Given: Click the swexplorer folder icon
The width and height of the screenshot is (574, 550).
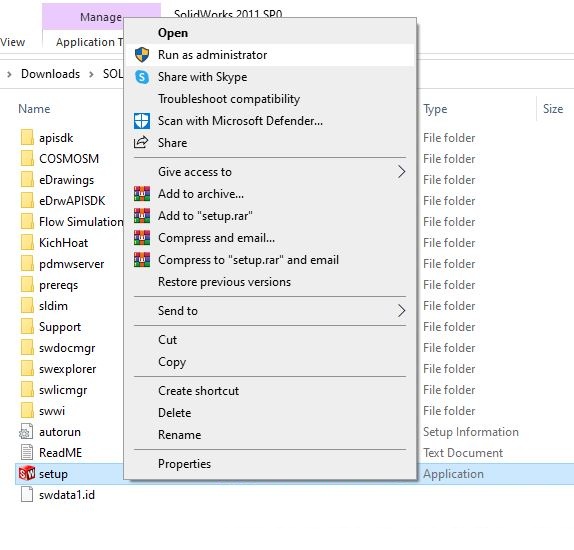Looking at the screenshot, I should pos(27,369).
